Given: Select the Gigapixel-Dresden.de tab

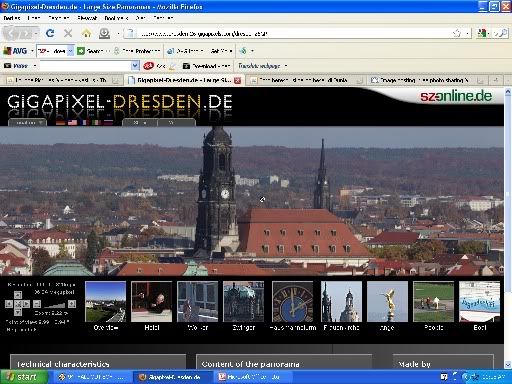Looking at the screenshot, I should pyautogui.click(x=184, y=80).
